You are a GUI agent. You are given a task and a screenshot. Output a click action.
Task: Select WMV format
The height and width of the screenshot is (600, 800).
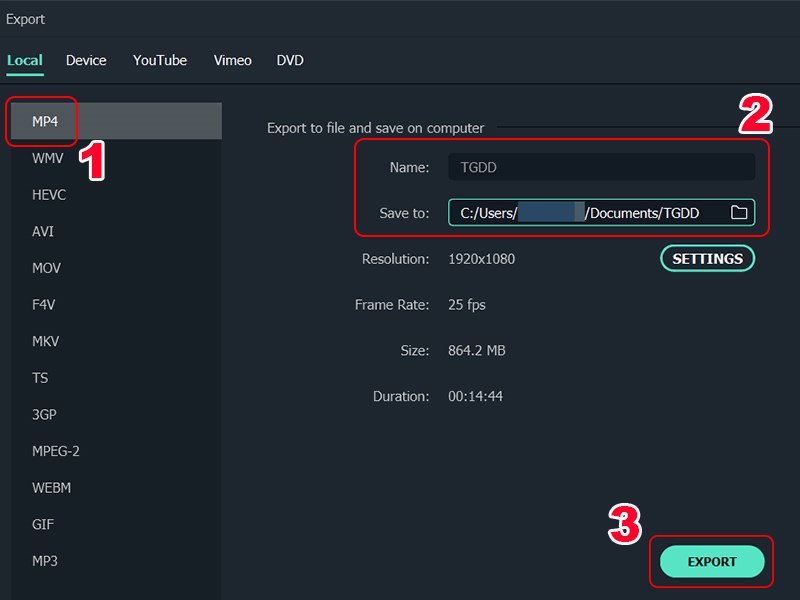pos(116,158)
